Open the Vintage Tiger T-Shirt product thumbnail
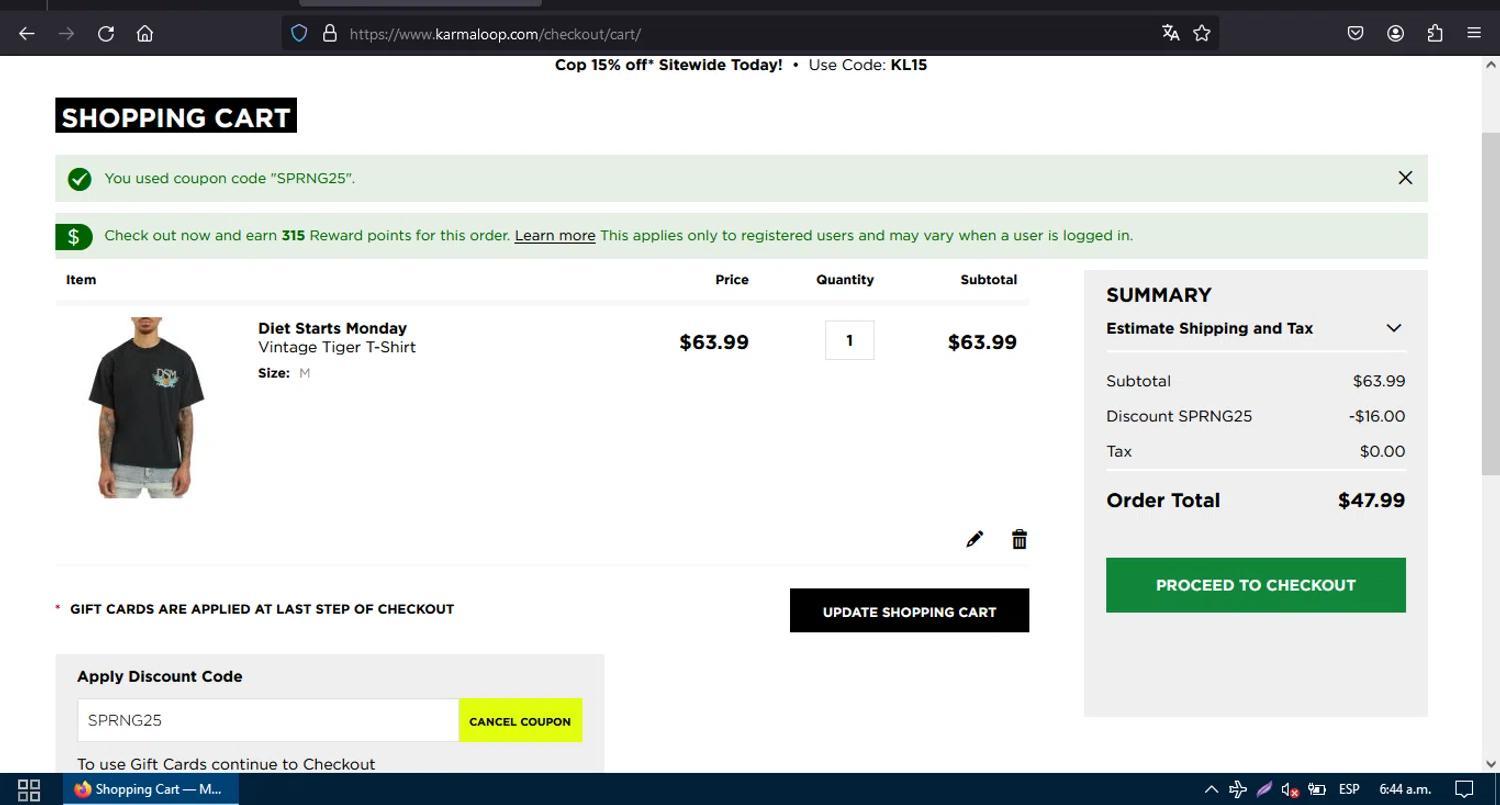 [x=146, y=408]
